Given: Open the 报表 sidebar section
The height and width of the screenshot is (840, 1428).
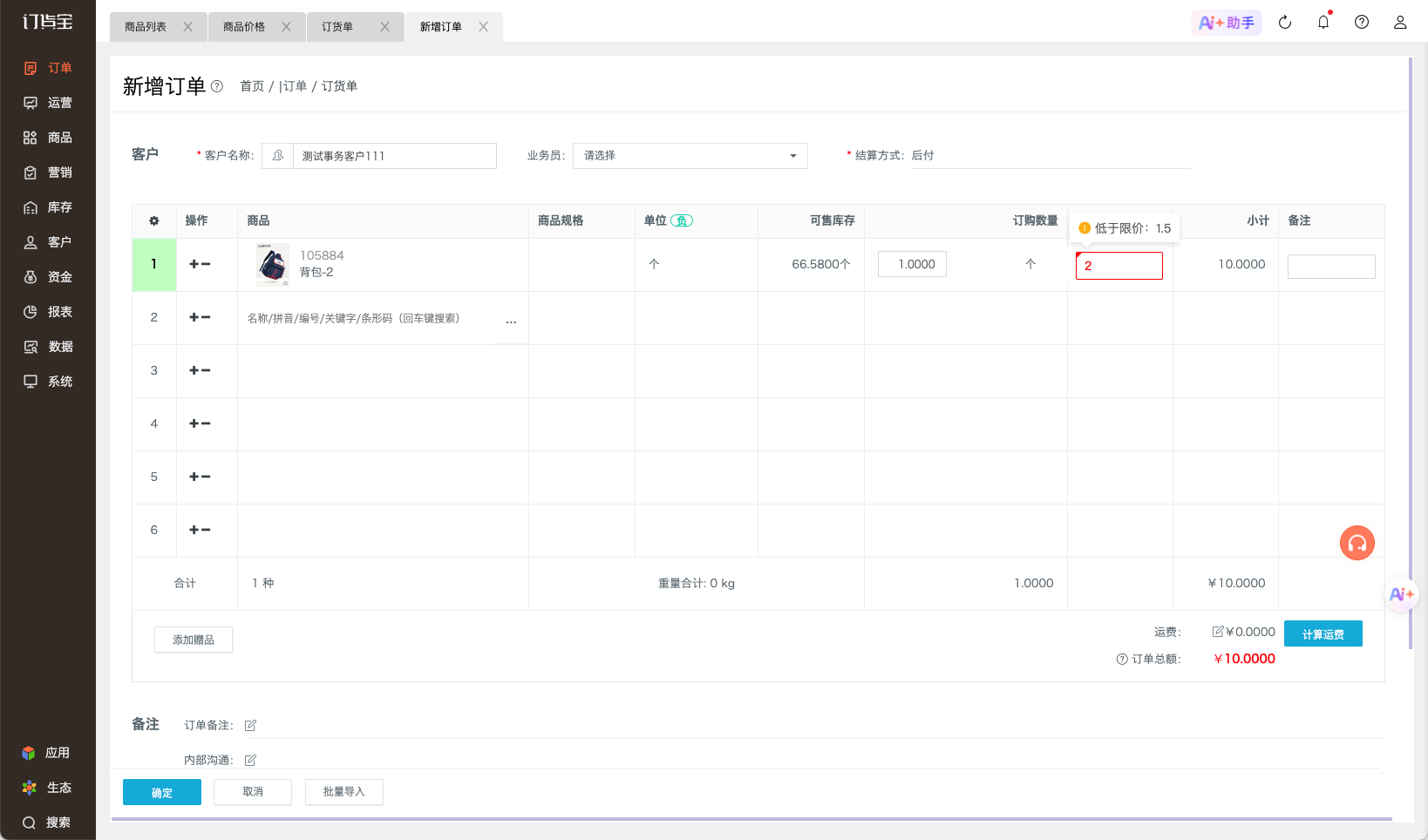Looking at the screenshot, I should (x=48, y=312).
